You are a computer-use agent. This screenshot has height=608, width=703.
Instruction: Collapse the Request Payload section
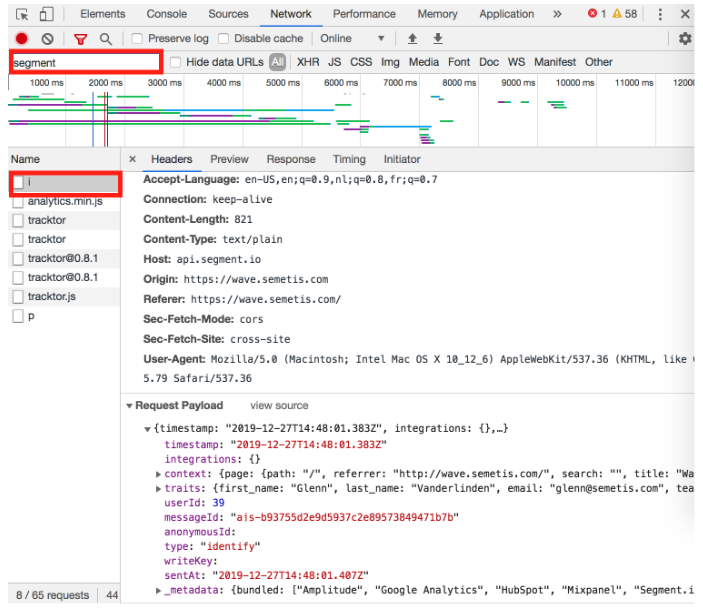130,406
